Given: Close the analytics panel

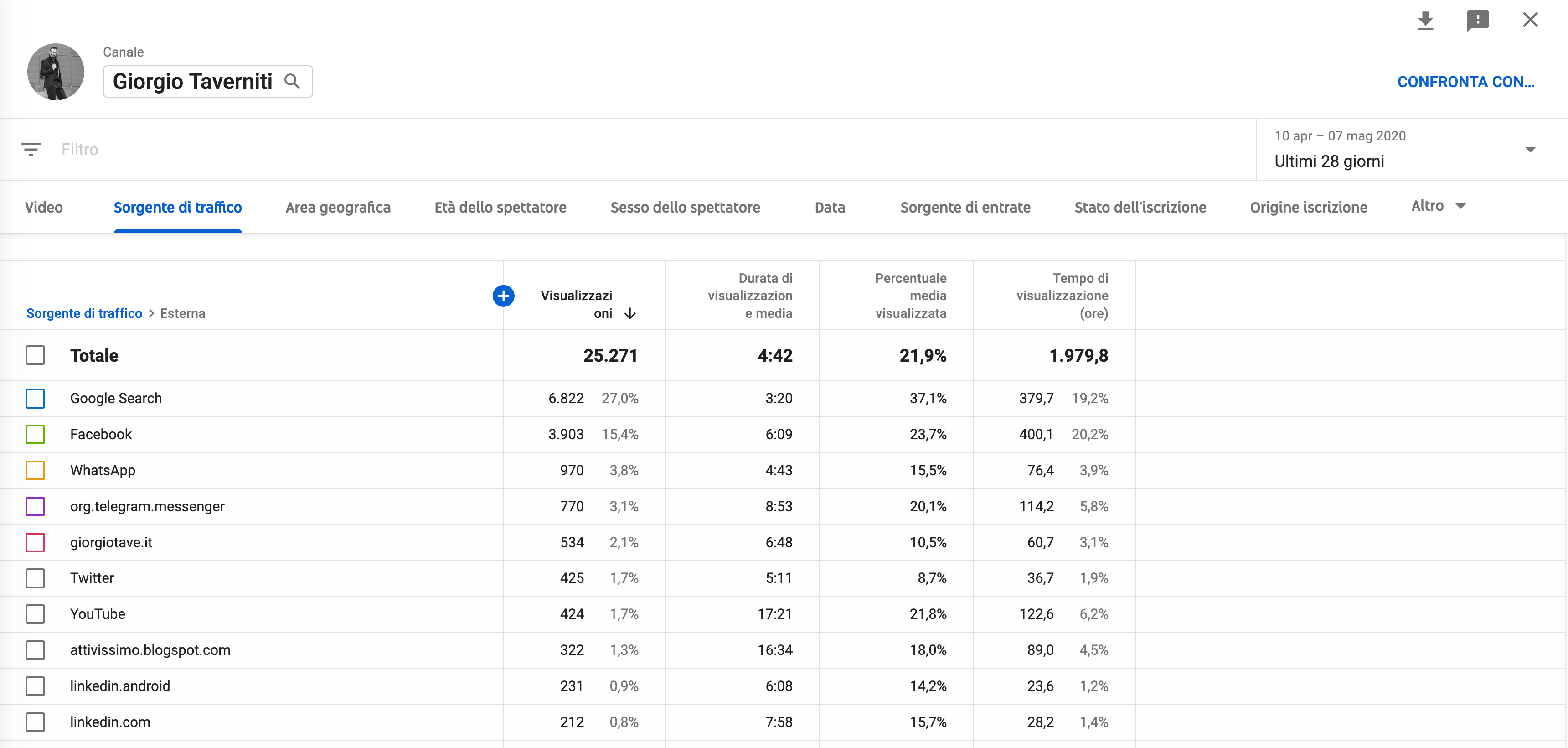Looking at the screenshot, I should coord(1530,20).
